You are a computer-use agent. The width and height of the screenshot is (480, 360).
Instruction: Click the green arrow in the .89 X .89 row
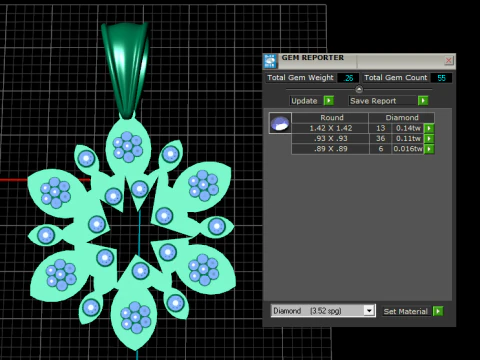pyautogui.click(x=429, y=149)
